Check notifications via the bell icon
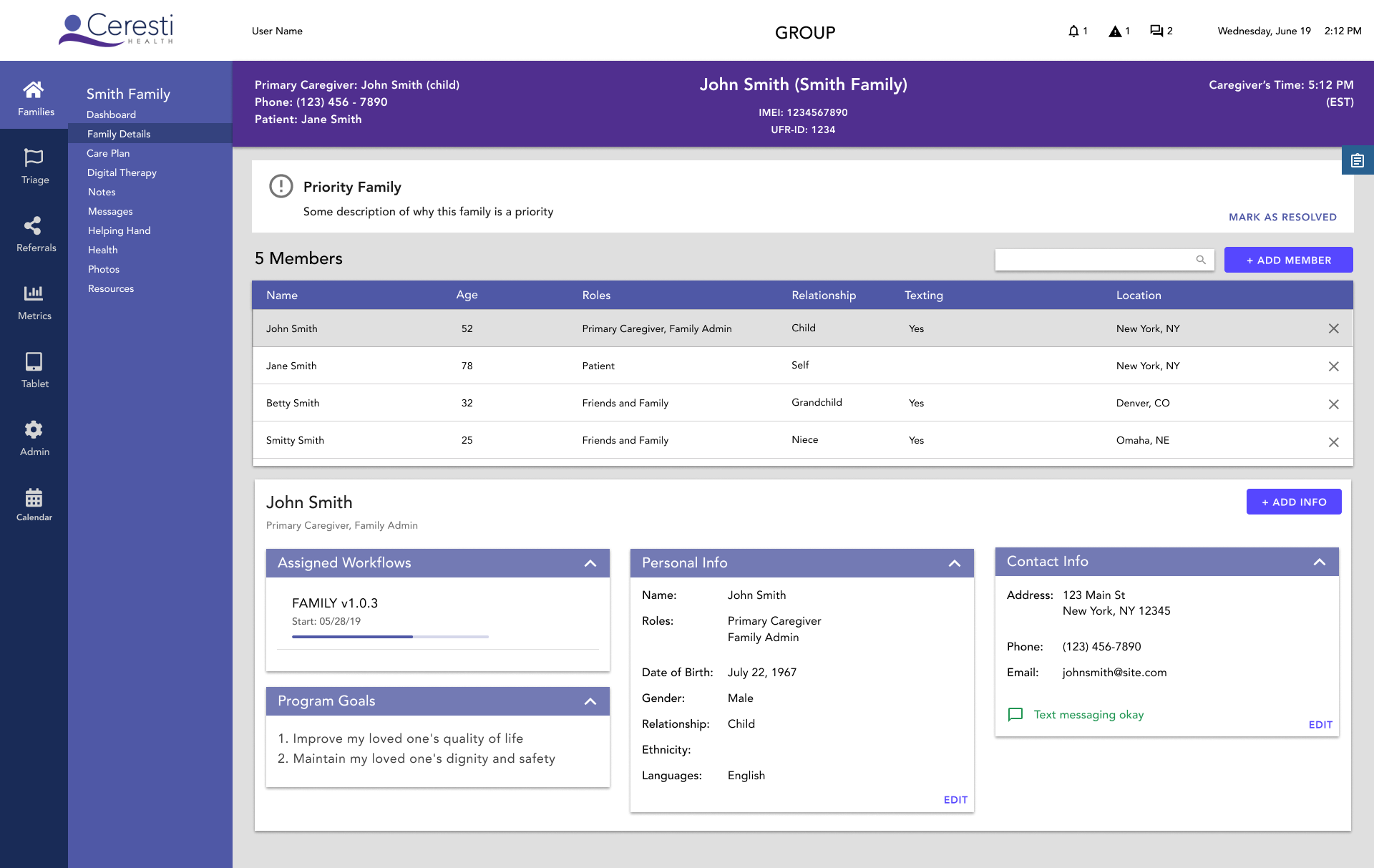Screen dimensions: 1374x868 (x=1073, y=31)
